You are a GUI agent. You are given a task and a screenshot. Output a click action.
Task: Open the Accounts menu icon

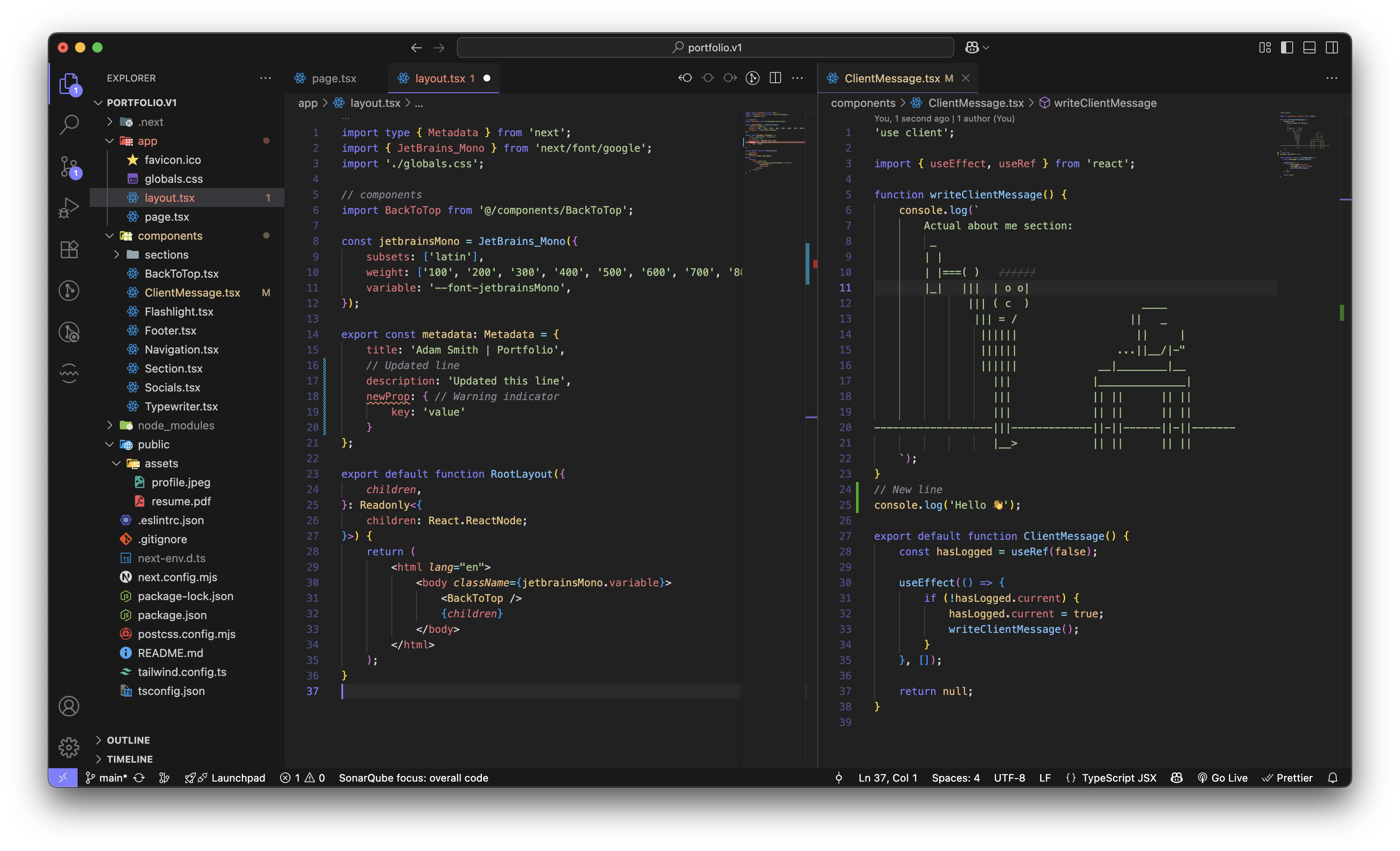click(69, 706)
